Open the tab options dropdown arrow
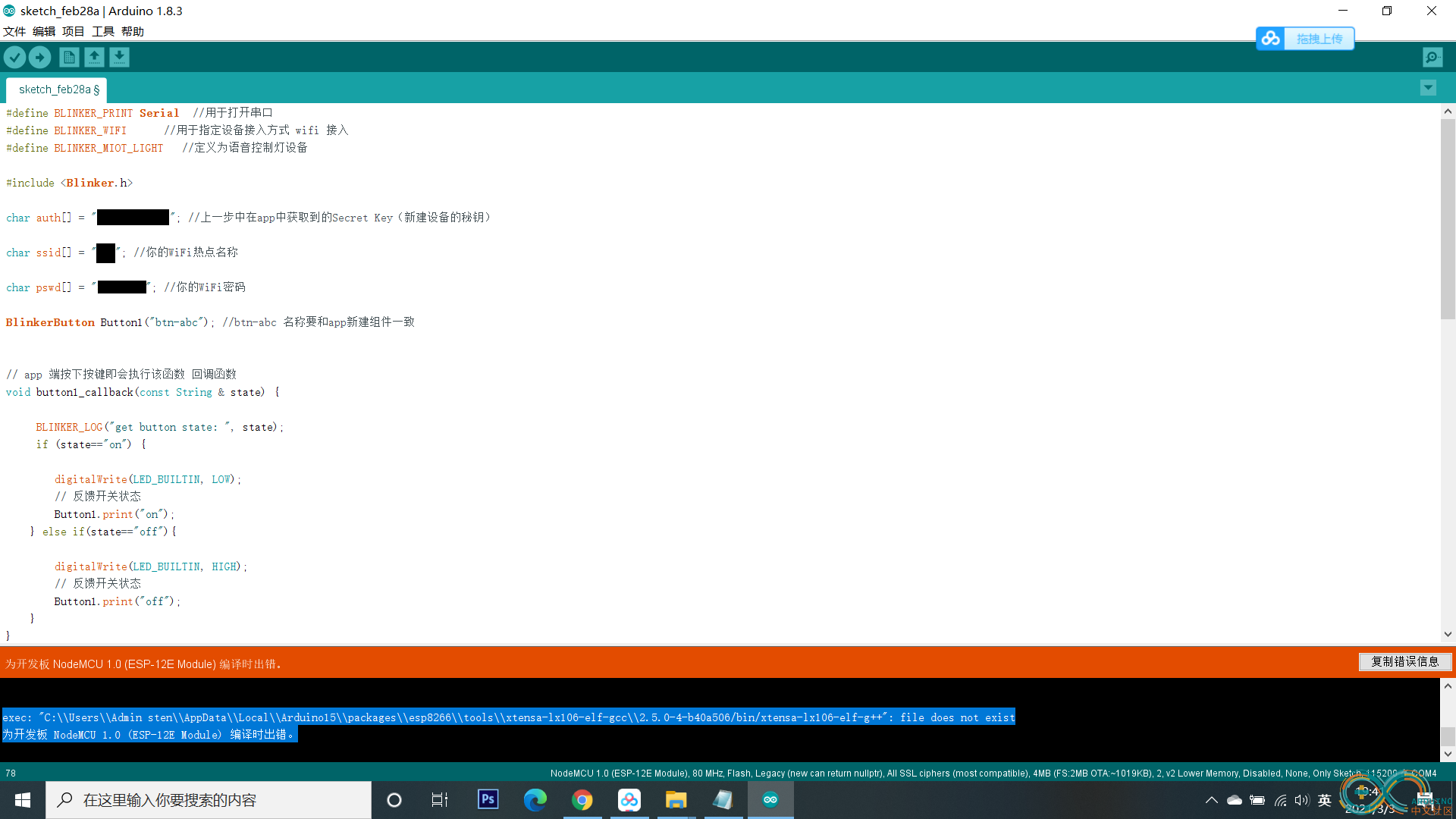The height and width of the screenshot is (819, 1456). [x=1428, y=88]
